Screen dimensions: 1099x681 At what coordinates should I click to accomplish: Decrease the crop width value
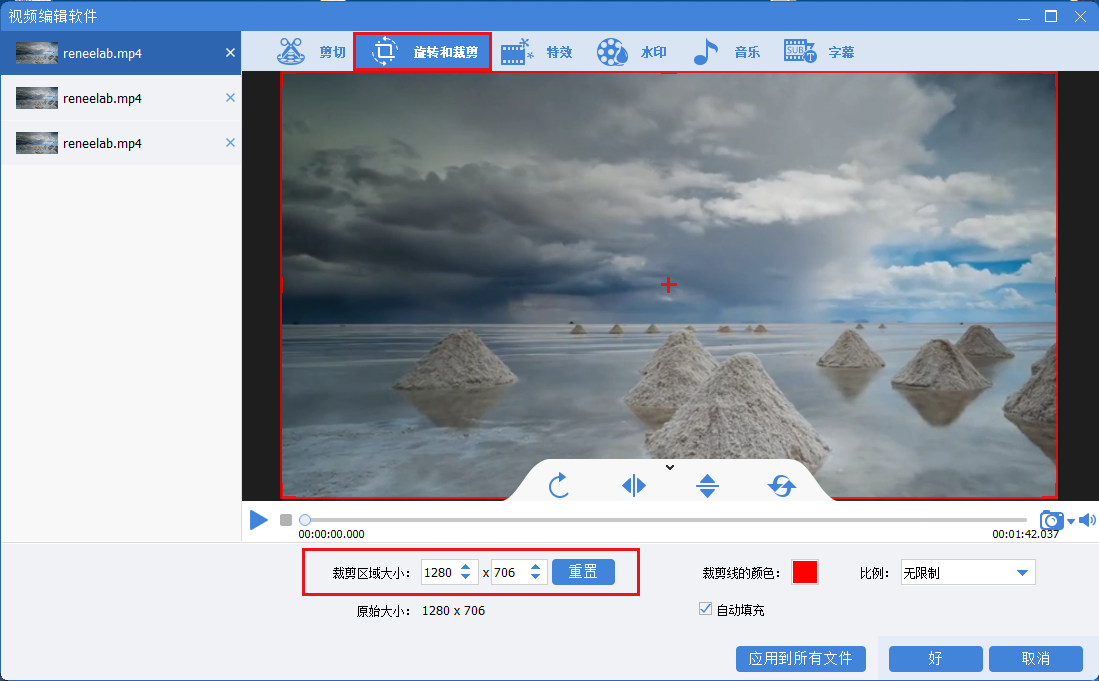pyautogui.click(x=465, y=578)
